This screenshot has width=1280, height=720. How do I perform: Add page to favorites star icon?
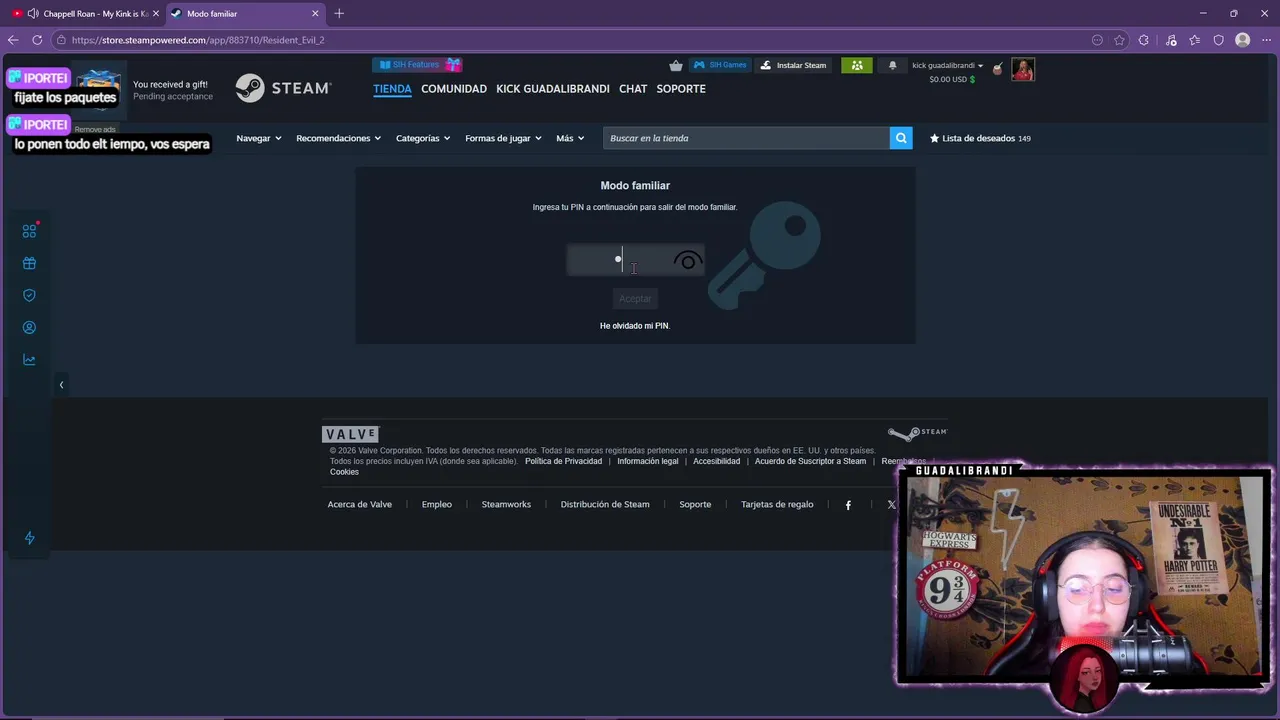pyautogui.click(x=1119, y=40)
